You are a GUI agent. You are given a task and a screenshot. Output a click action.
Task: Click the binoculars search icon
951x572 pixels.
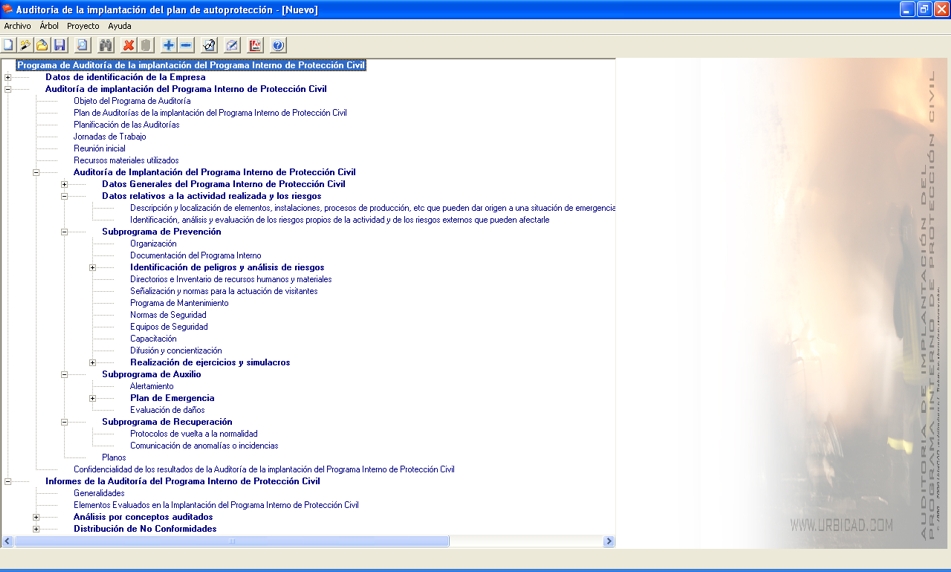tap(106, 45)
